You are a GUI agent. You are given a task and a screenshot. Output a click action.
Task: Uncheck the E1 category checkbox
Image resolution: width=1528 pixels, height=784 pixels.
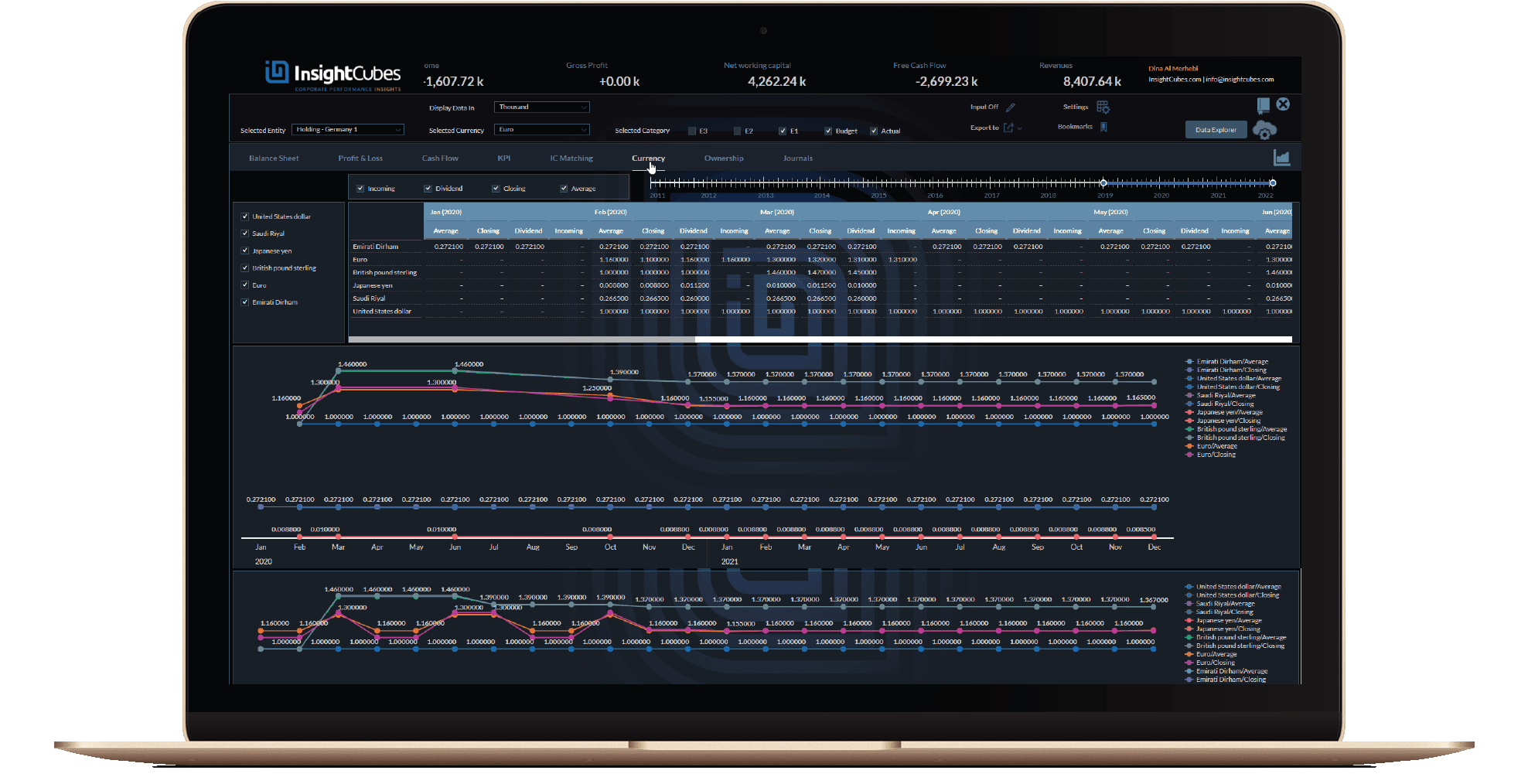click(783, 131)
